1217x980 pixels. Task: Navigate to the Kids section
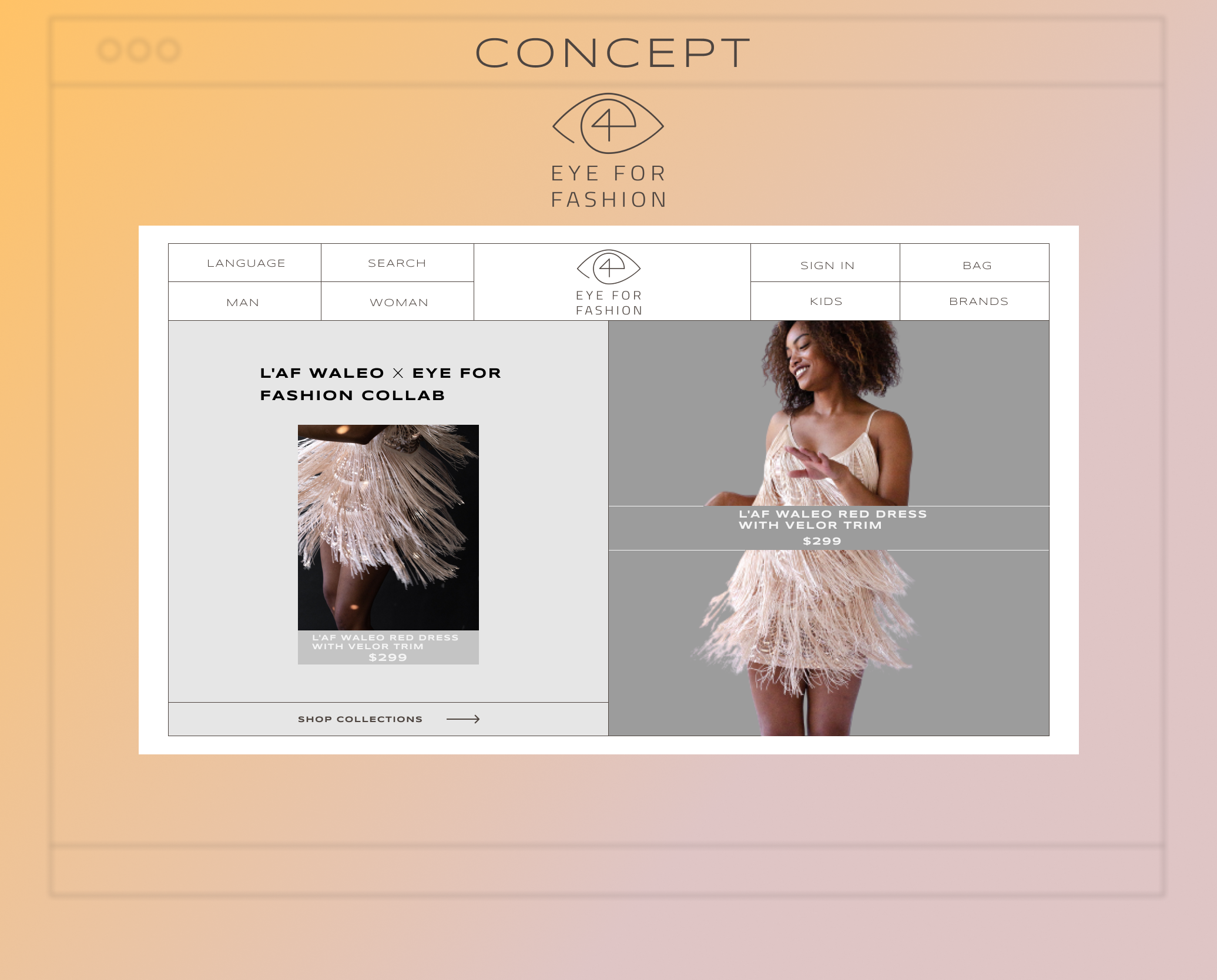pyautogui.click(x=826, y=301)
